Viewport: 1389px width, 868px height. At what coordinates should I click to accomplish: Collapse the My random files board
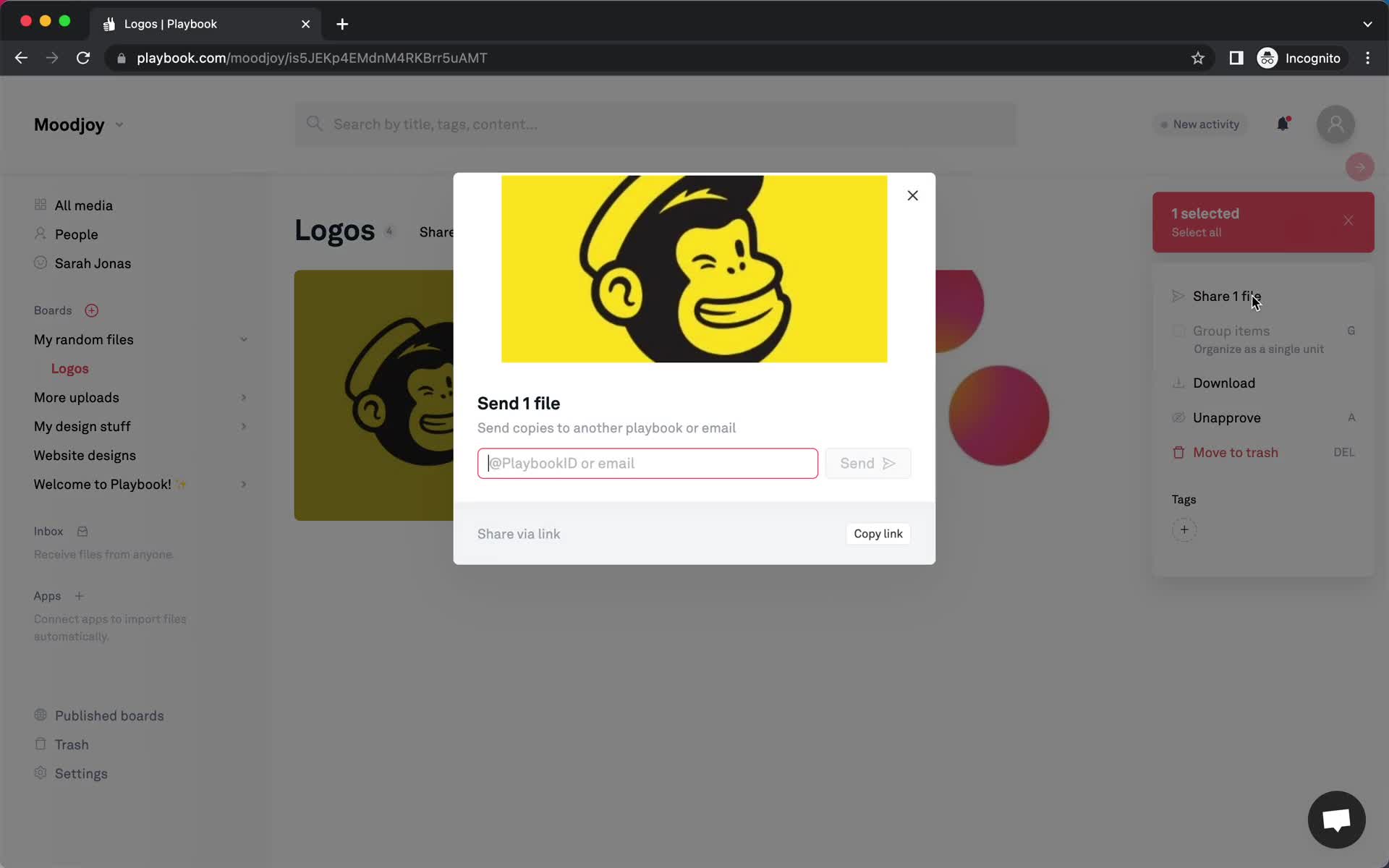click(x=244, y=339)
